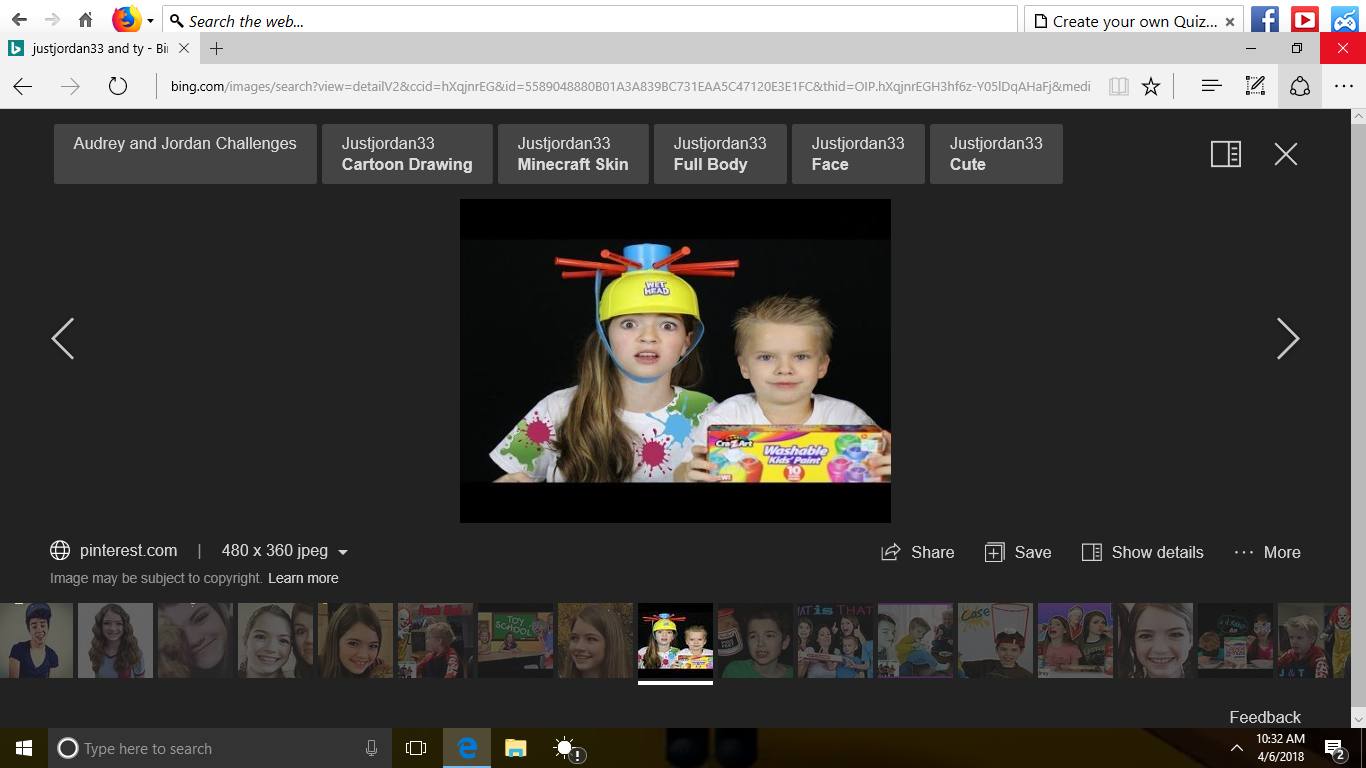Select the Case thumbnail in filmstrip
Viewport: 1366px width, 768px height.
(995, 640)
